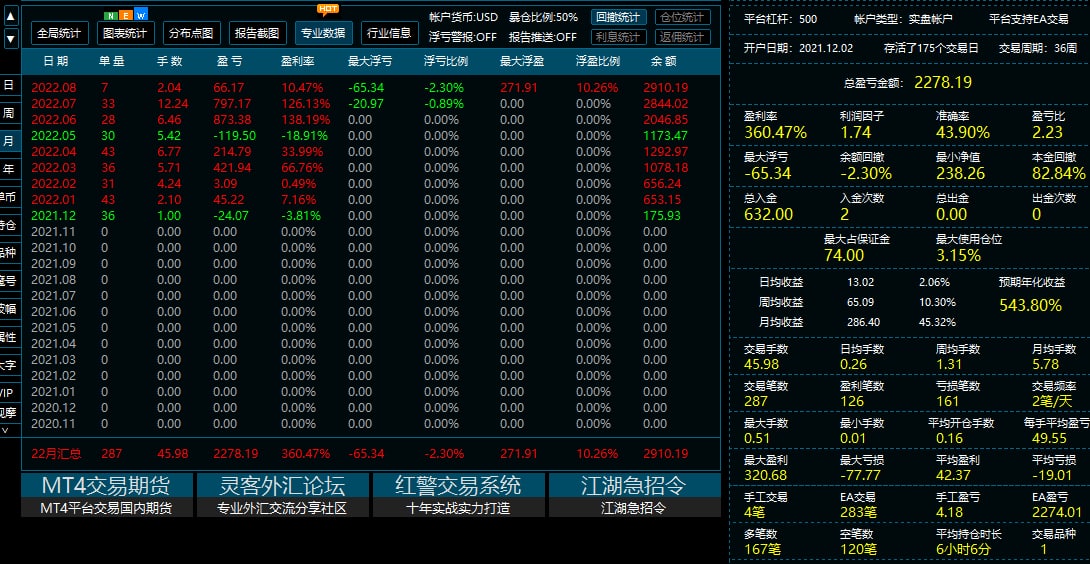Viewport: 1090px width, 564px height.
Task: Click the 浮亏比例 column header
Action: 446,61
